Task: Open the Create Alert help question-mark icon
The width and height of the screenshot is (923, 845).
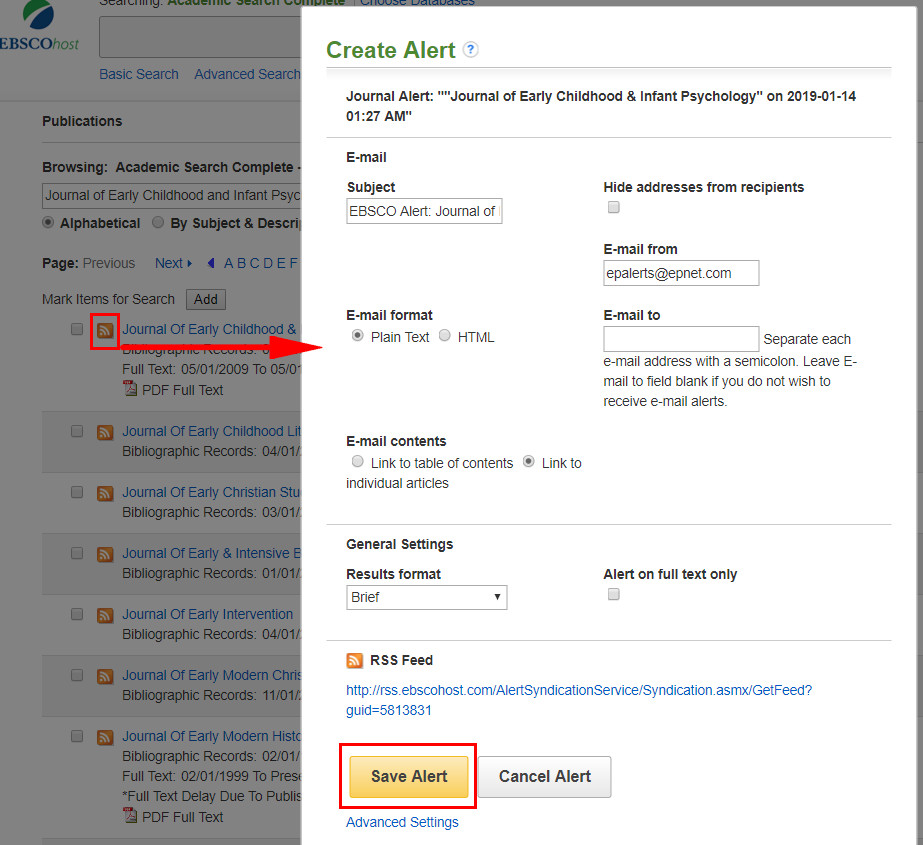Action: point(470,50)
